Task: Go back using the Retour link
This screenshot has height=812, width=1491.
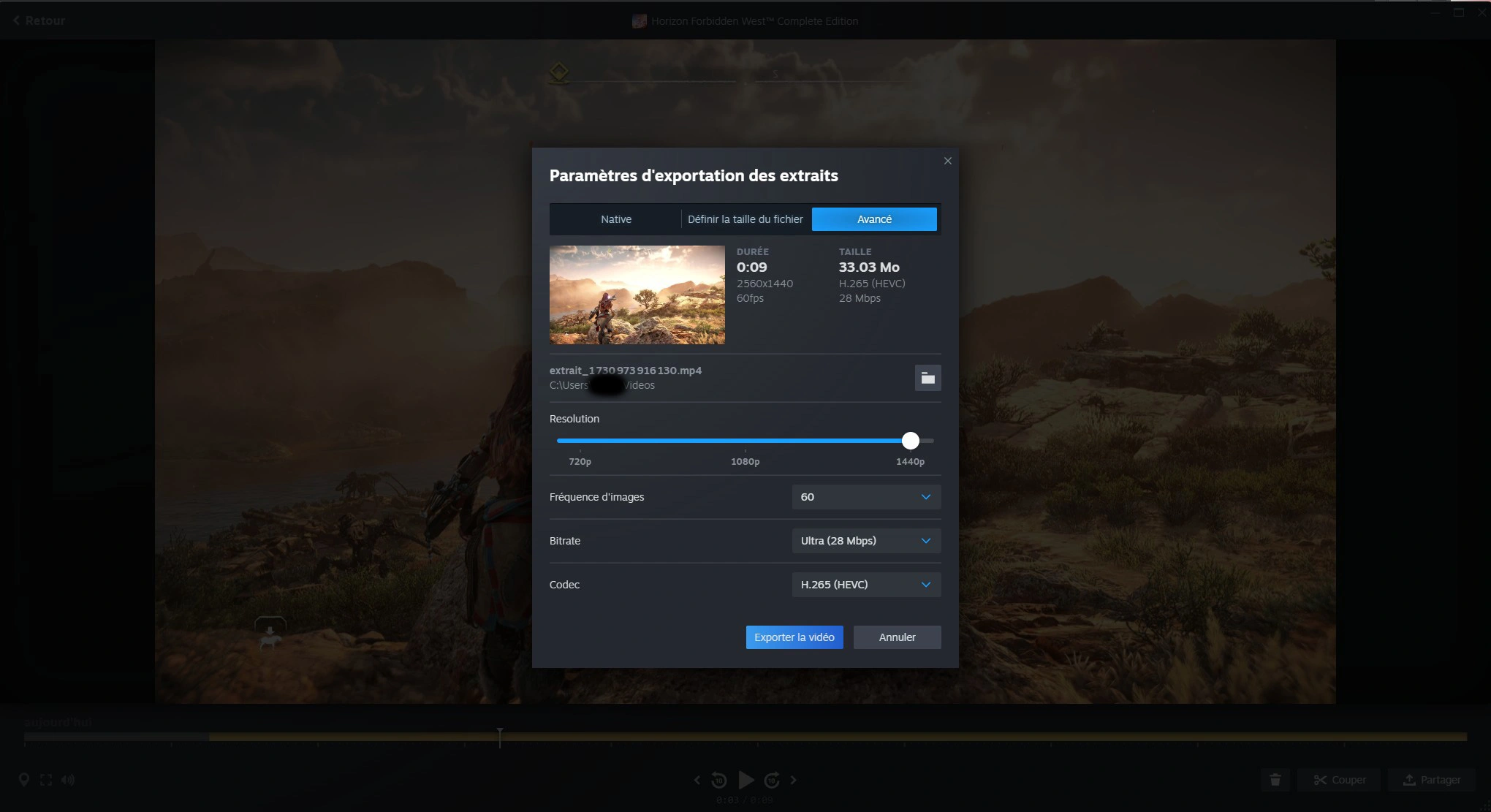Action: 39,20
